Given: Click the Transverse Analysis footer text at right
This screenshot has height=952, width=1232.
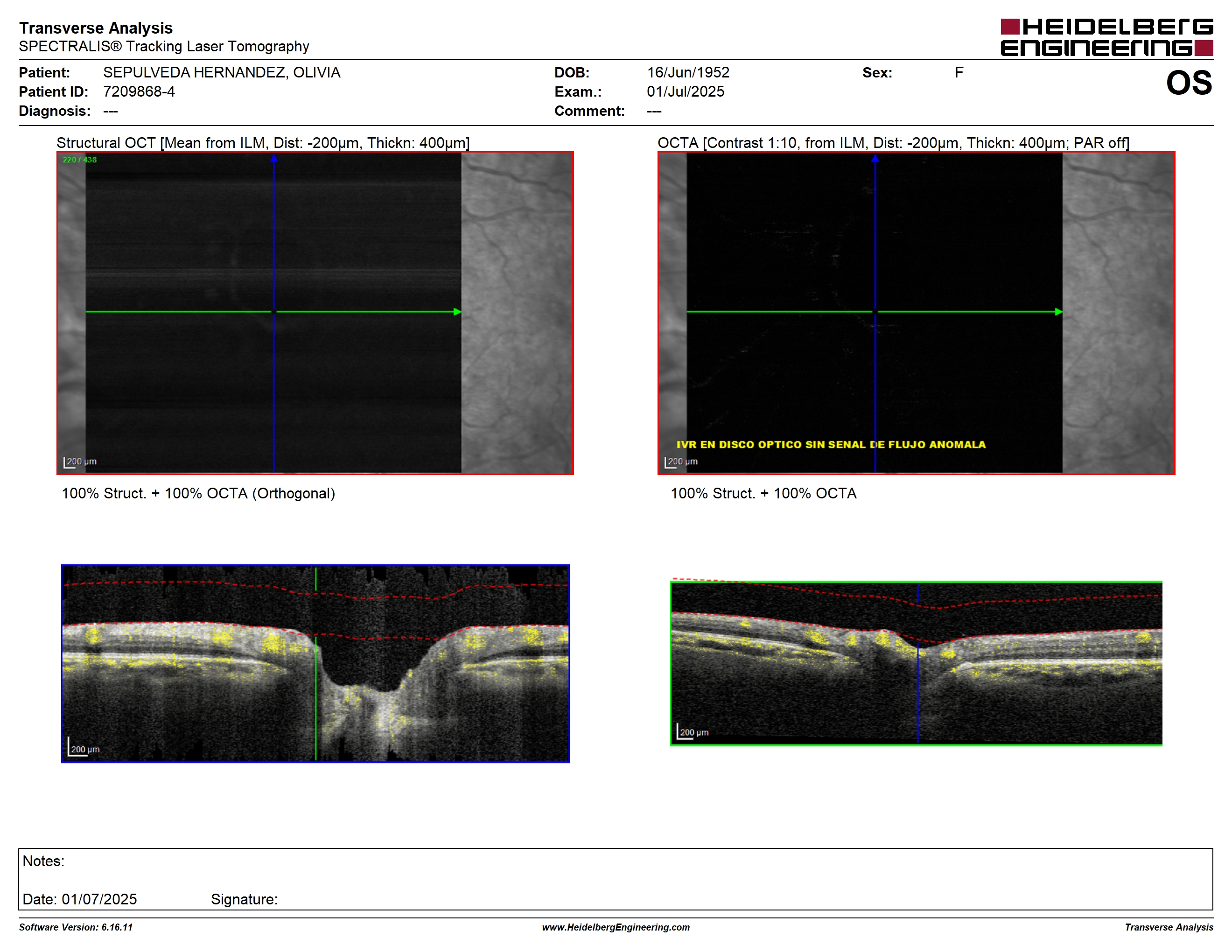Looking at the screenshot, I should click(x=1169, y=927).
